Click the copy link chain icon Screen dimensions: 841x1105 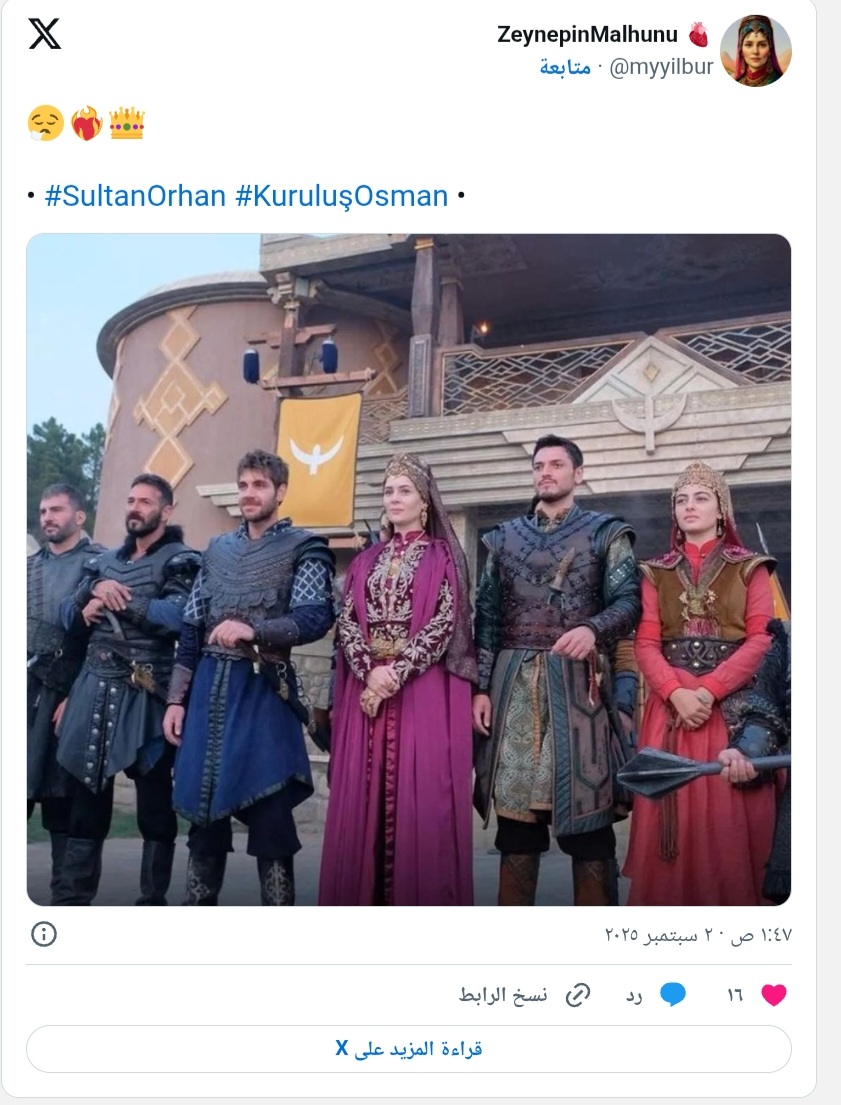[578, 995]
